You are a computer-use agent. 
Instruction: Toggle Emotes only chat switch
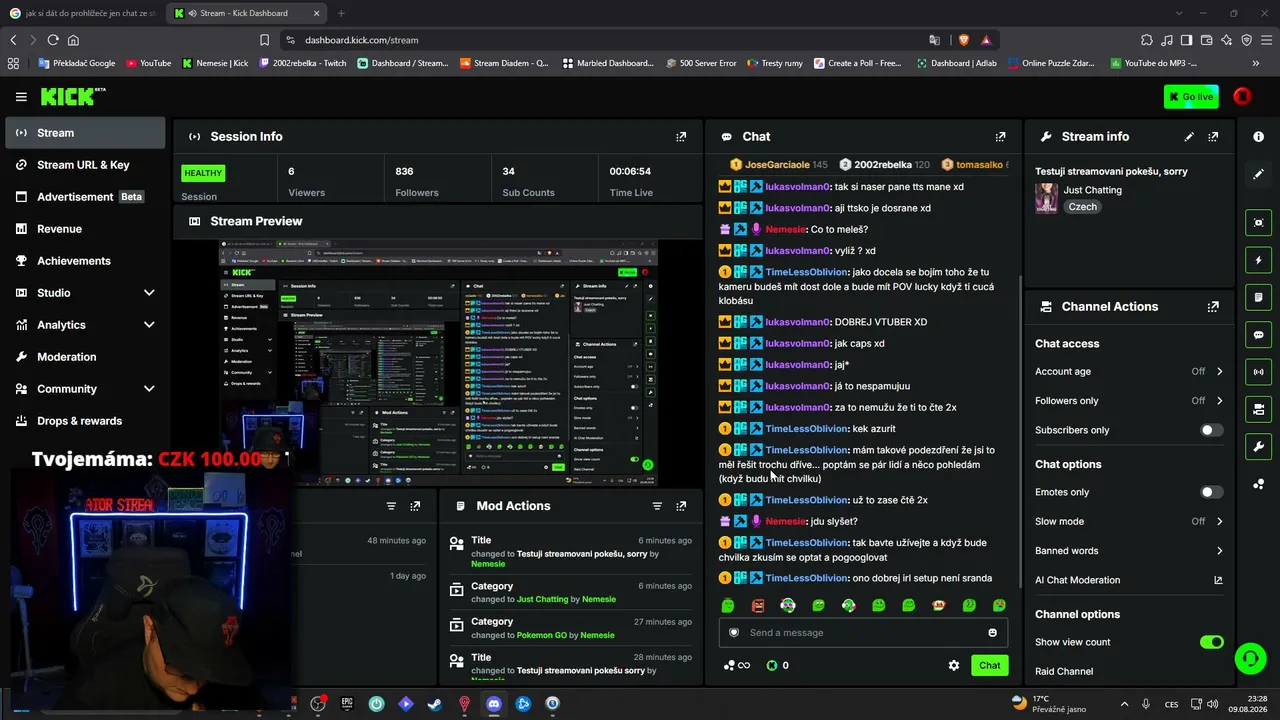(x=1211, y=492)
